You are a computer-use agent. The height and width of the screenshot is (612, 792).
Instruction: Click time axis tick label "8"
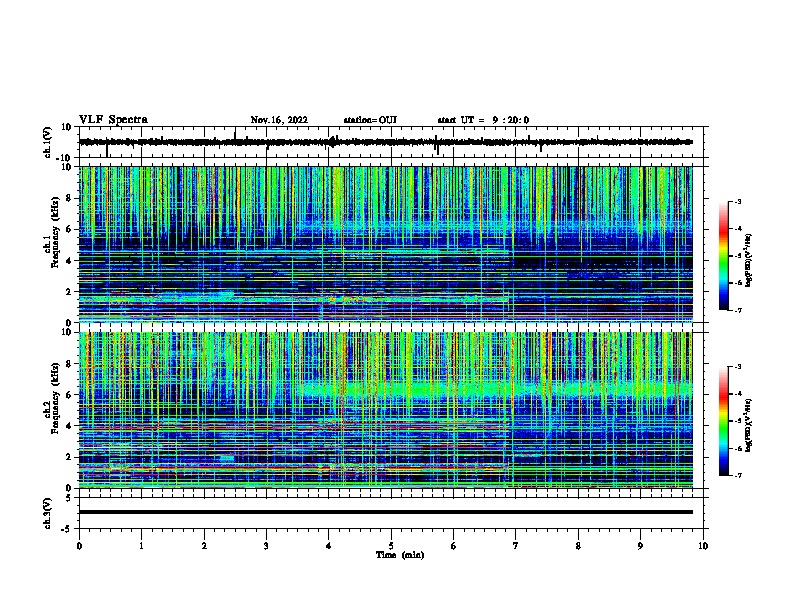[x=578, y=546]
